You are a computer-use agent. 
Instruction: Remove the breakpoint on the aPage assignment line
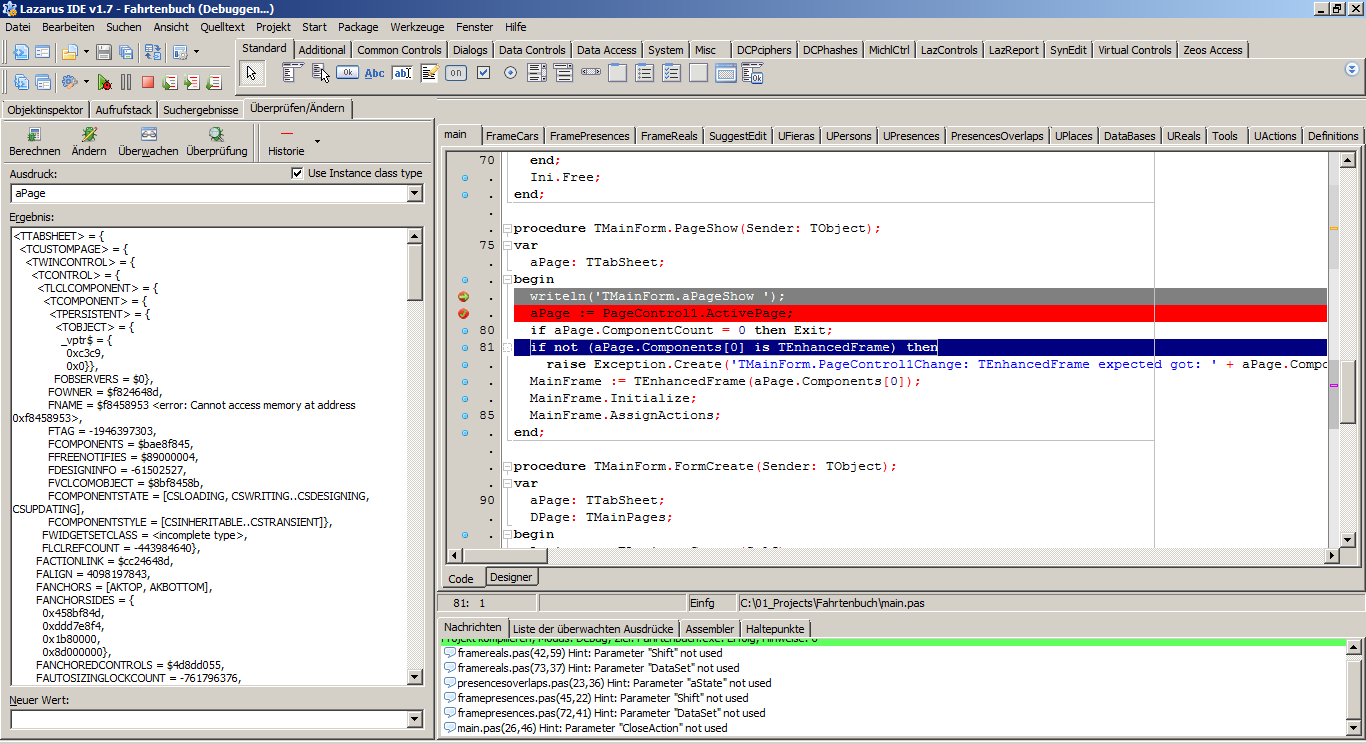(x=464, y=314)
